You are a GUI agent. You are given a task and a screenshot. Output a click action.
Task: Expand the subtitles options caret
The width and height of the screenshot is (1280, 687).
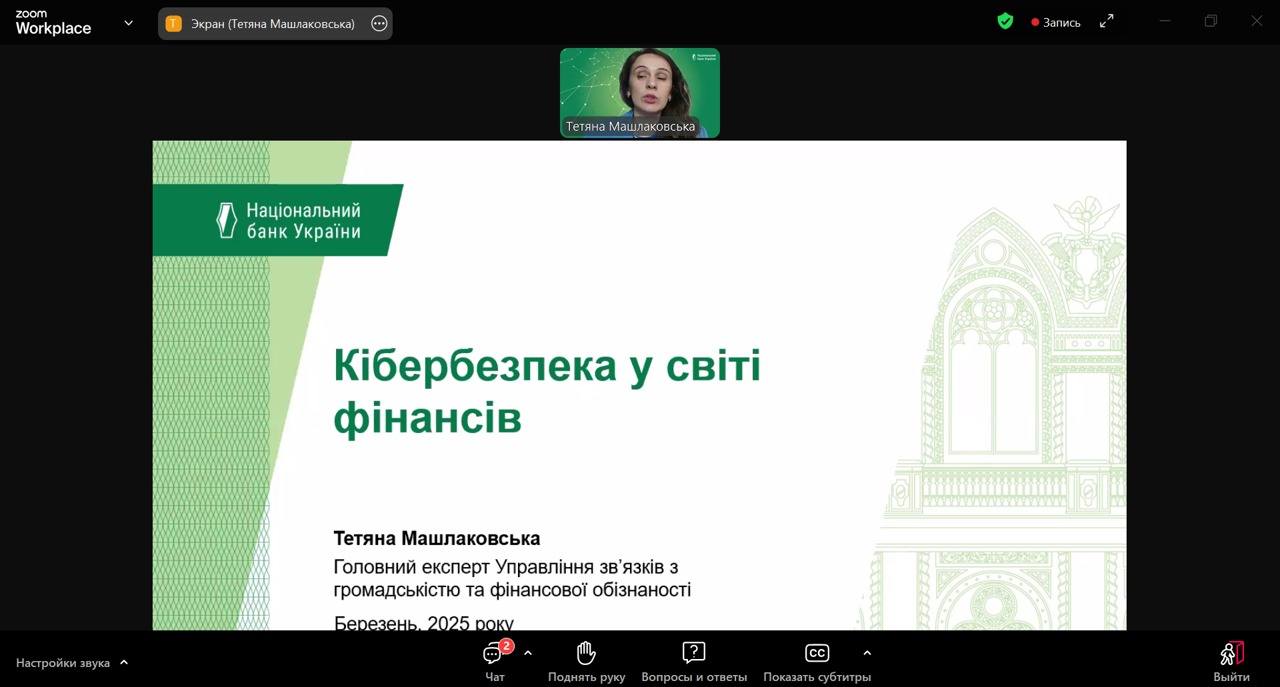867,653
